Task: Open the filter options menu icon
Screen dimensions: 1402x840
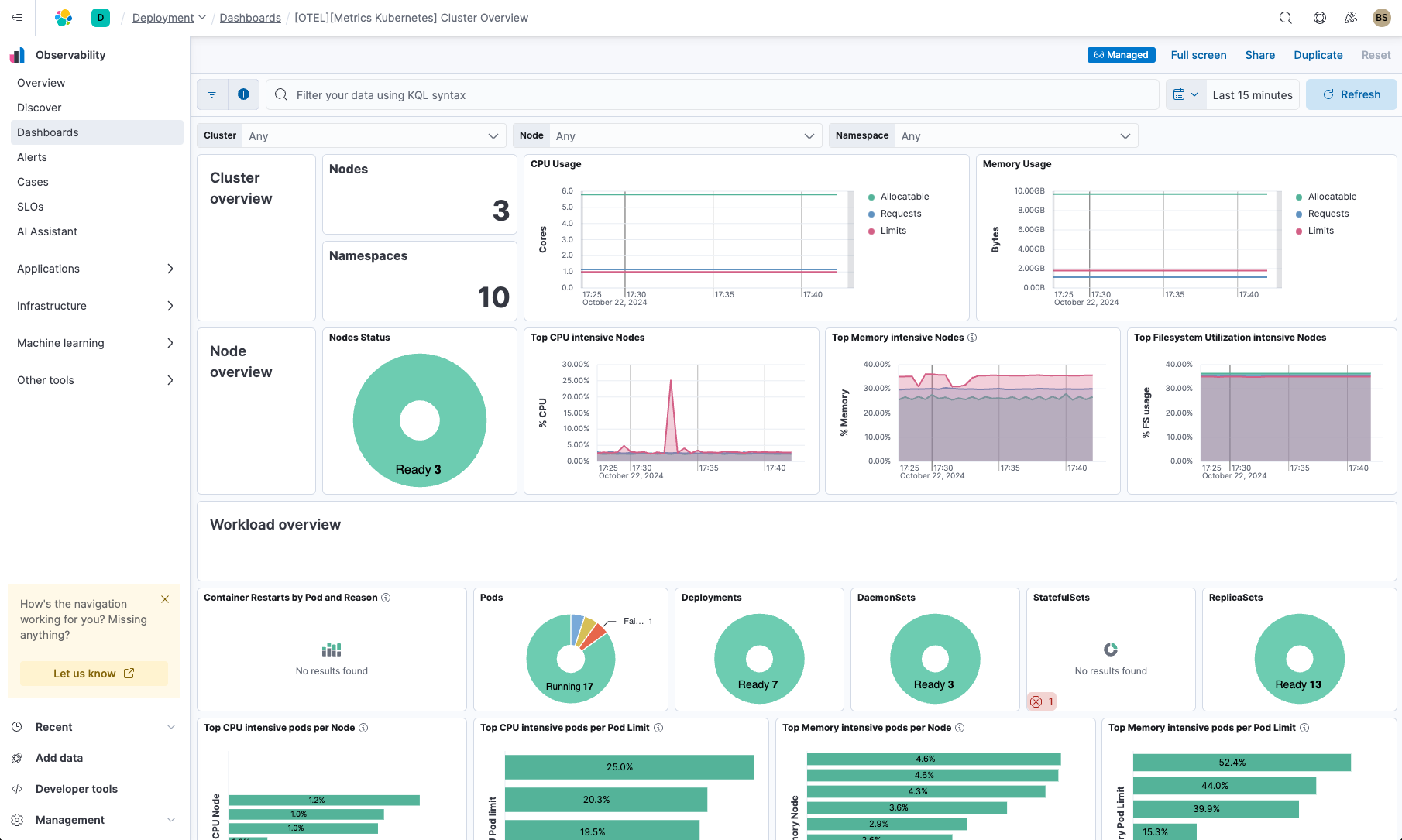Action: pyautogui.click(x=212, y=94)
